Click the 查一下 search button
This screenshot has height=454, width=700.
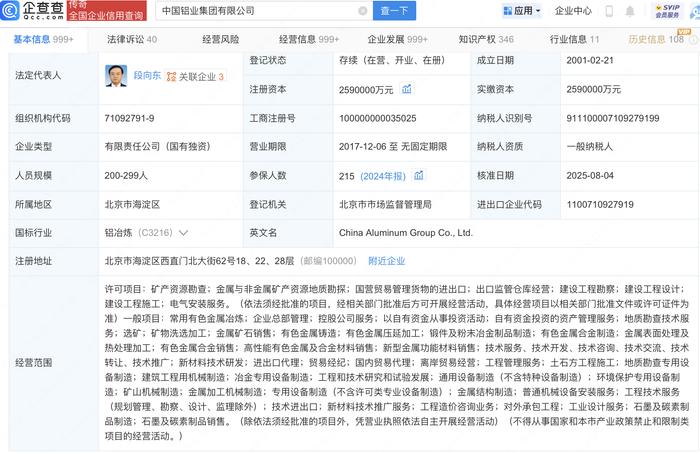point(394,11)
